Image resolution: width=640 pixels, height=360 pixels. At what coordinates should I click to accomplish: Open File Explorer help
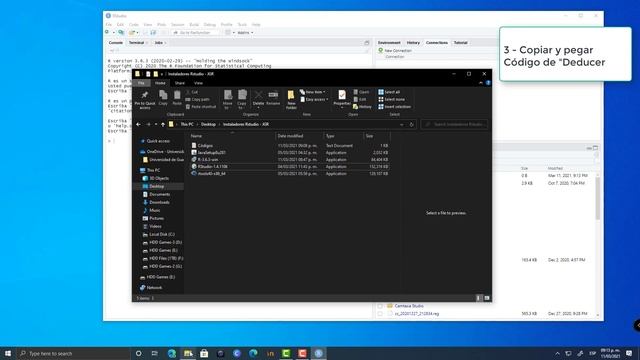click(x=488, y=83)
